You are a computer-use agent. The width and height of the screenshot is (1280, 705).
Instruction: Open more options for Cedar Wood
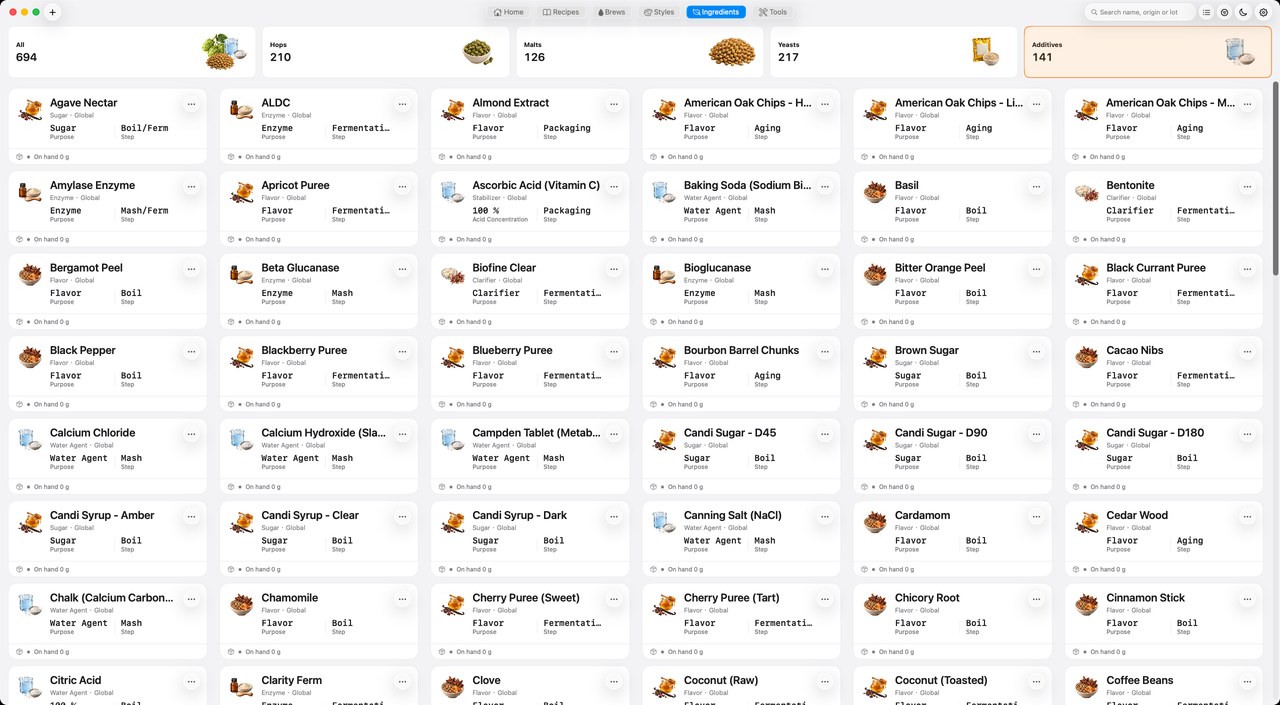[1247, 516]
